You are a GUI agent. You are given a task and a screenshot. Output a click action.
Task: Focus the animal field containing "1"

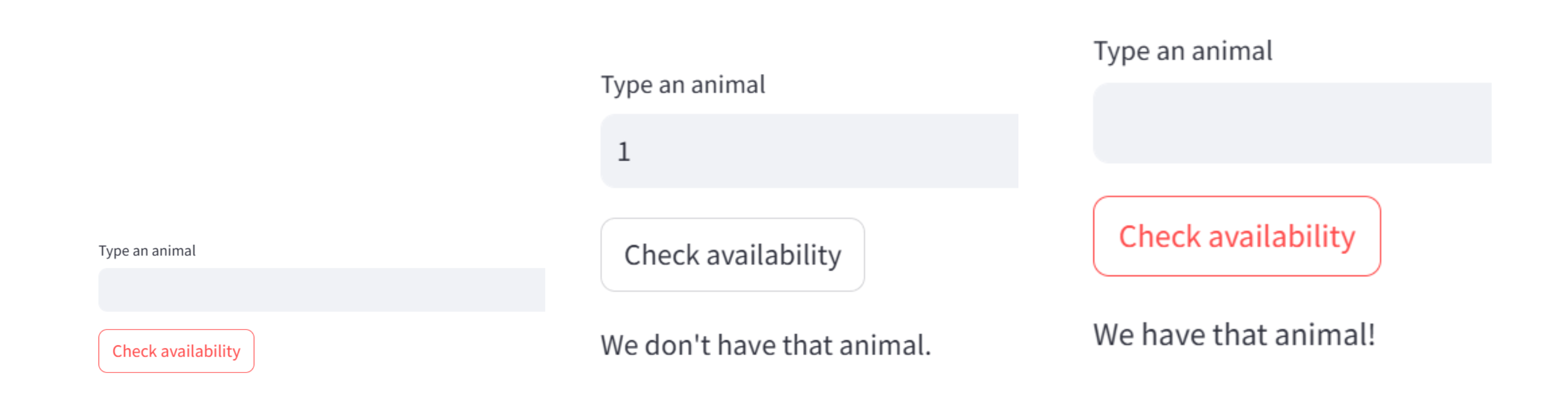tap(809, 151)
